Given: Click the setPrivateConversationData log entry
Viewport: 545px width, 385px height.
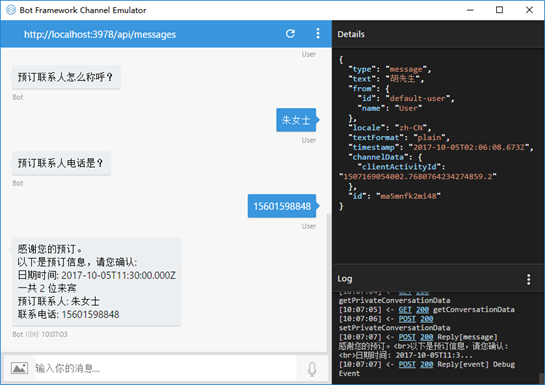Looking at the screenshot, I should click(394, 328).
